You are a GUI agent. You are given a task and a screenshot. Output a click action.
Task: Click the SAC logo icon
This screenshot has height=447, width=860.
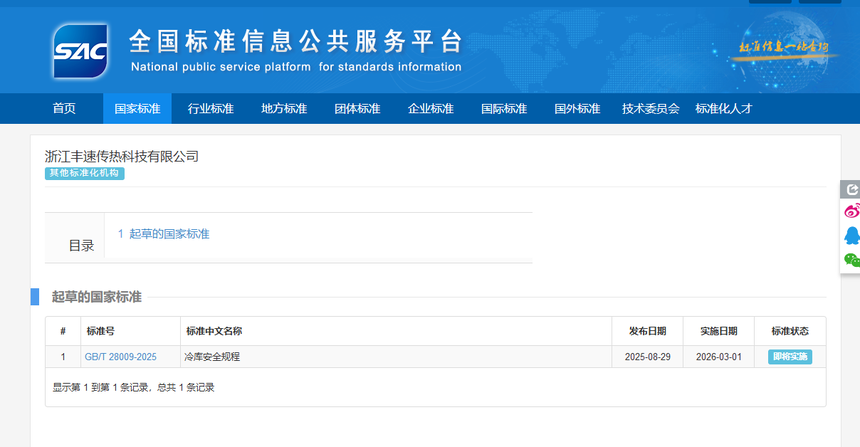click(x=80, y=49)
